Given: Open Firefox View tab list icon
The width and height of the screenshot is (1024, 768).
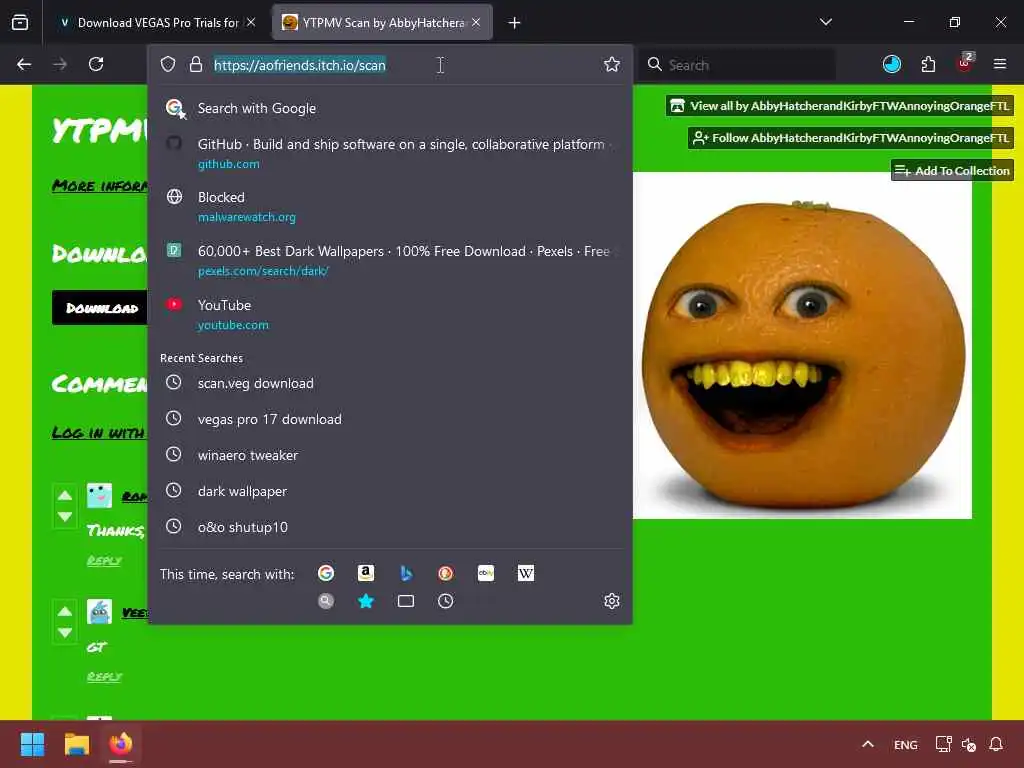Looking at the screenshot, I should (x=20, y=23).
